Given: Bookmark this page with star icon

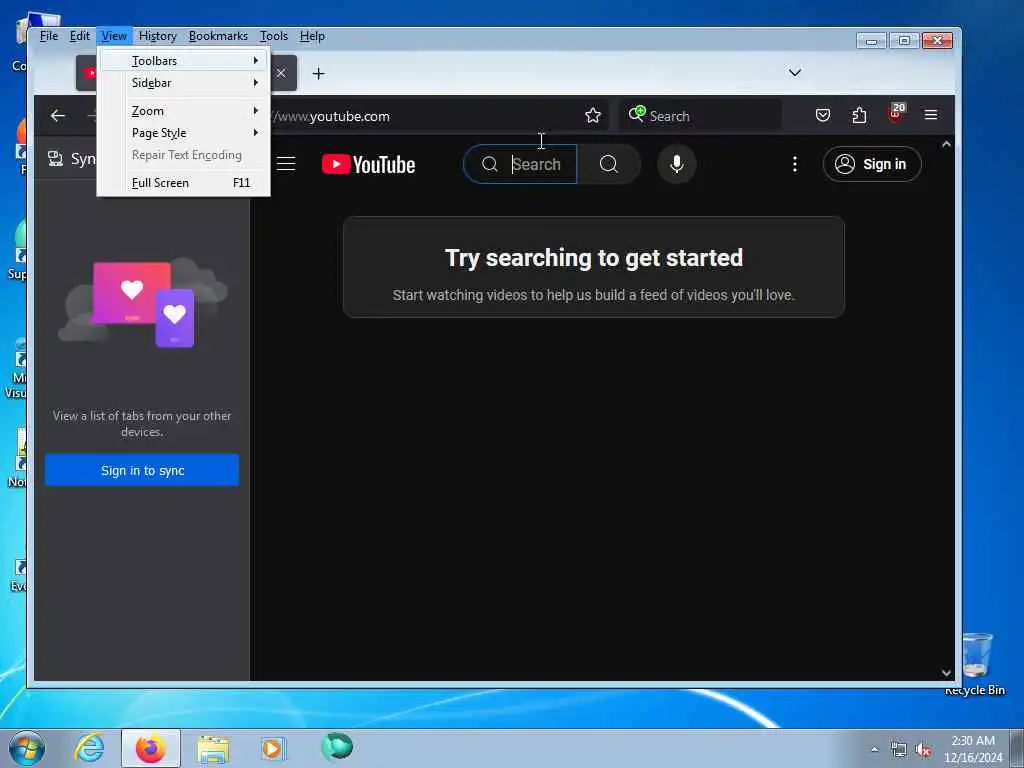Looking at the screenshot, I should click(592, 116).
